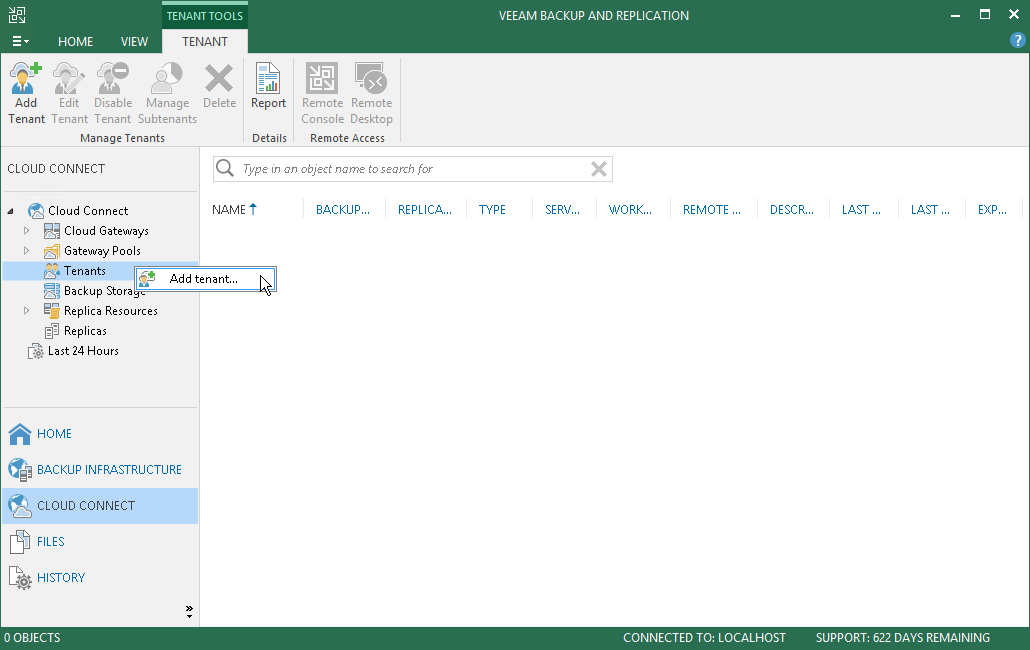Select Backup Storage in the tree
1030x650 pixels.
coord(104,291)
